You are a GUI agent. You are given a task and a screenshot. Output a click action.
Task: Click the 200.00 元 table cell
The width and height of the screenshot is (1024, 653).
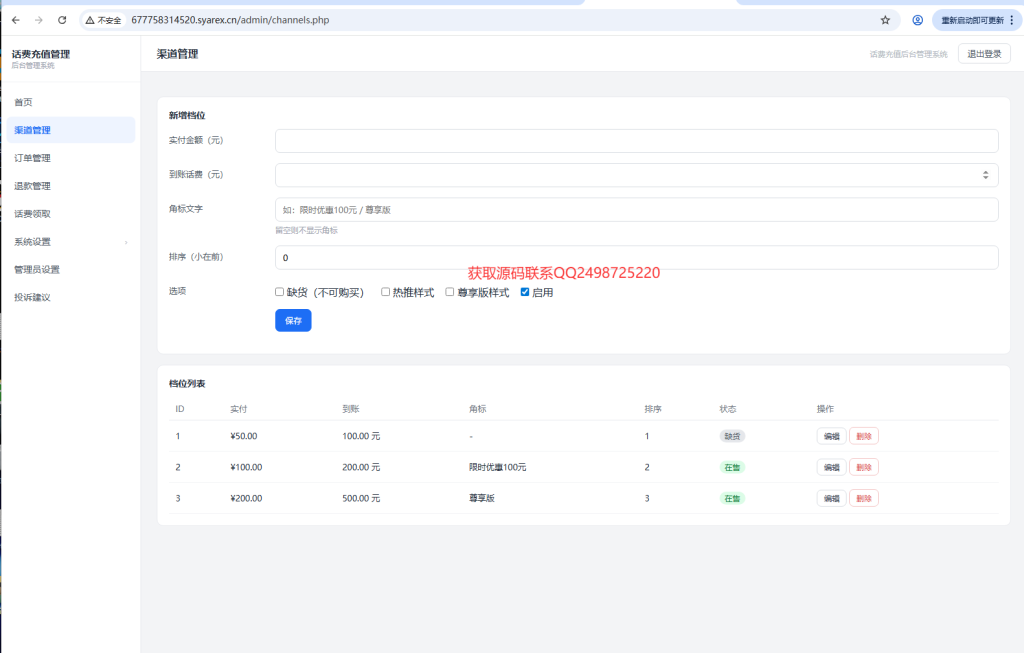[361, 468]
